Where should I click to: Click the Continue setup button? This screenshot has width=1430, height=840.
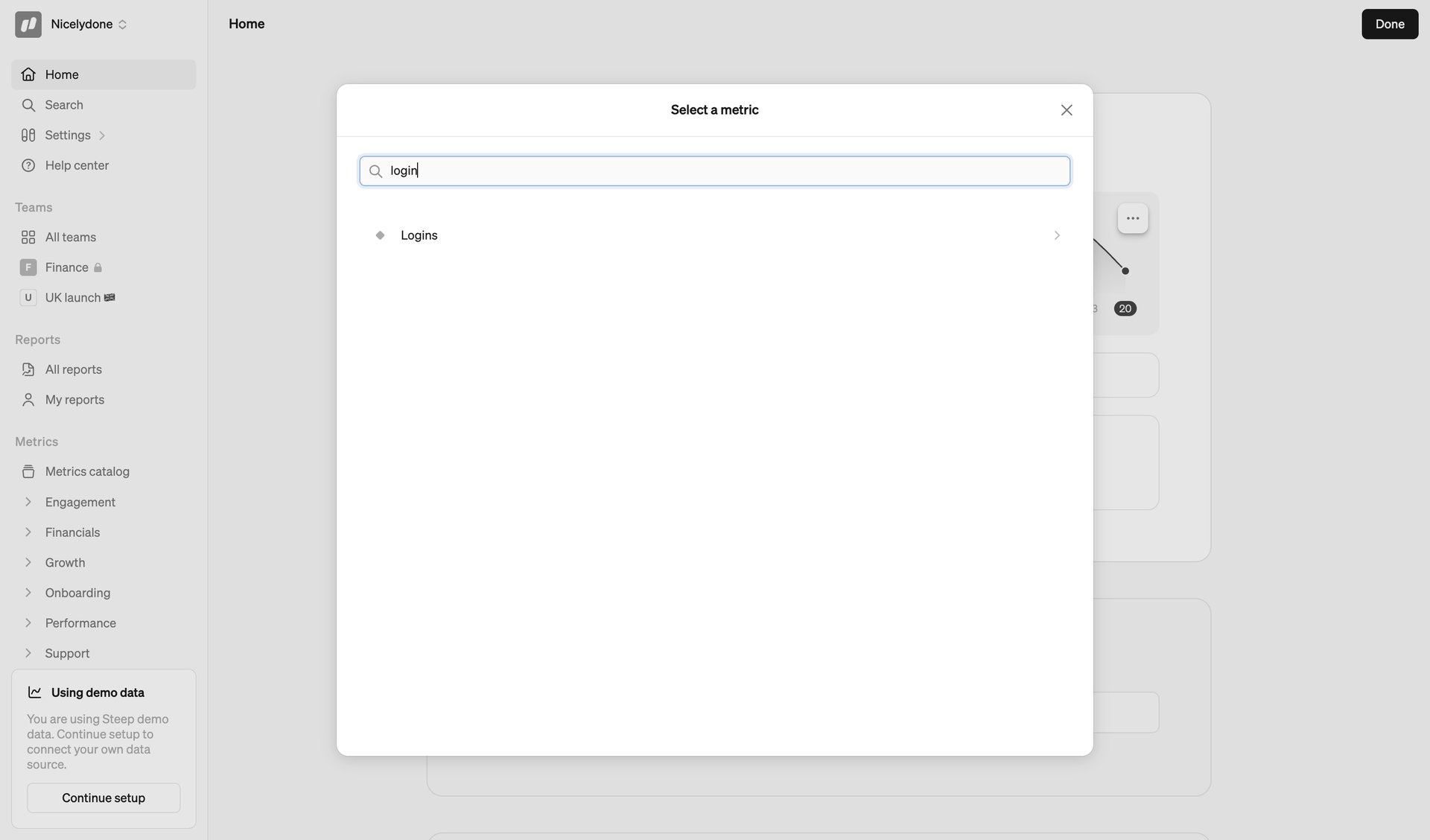tap(103, 798)
